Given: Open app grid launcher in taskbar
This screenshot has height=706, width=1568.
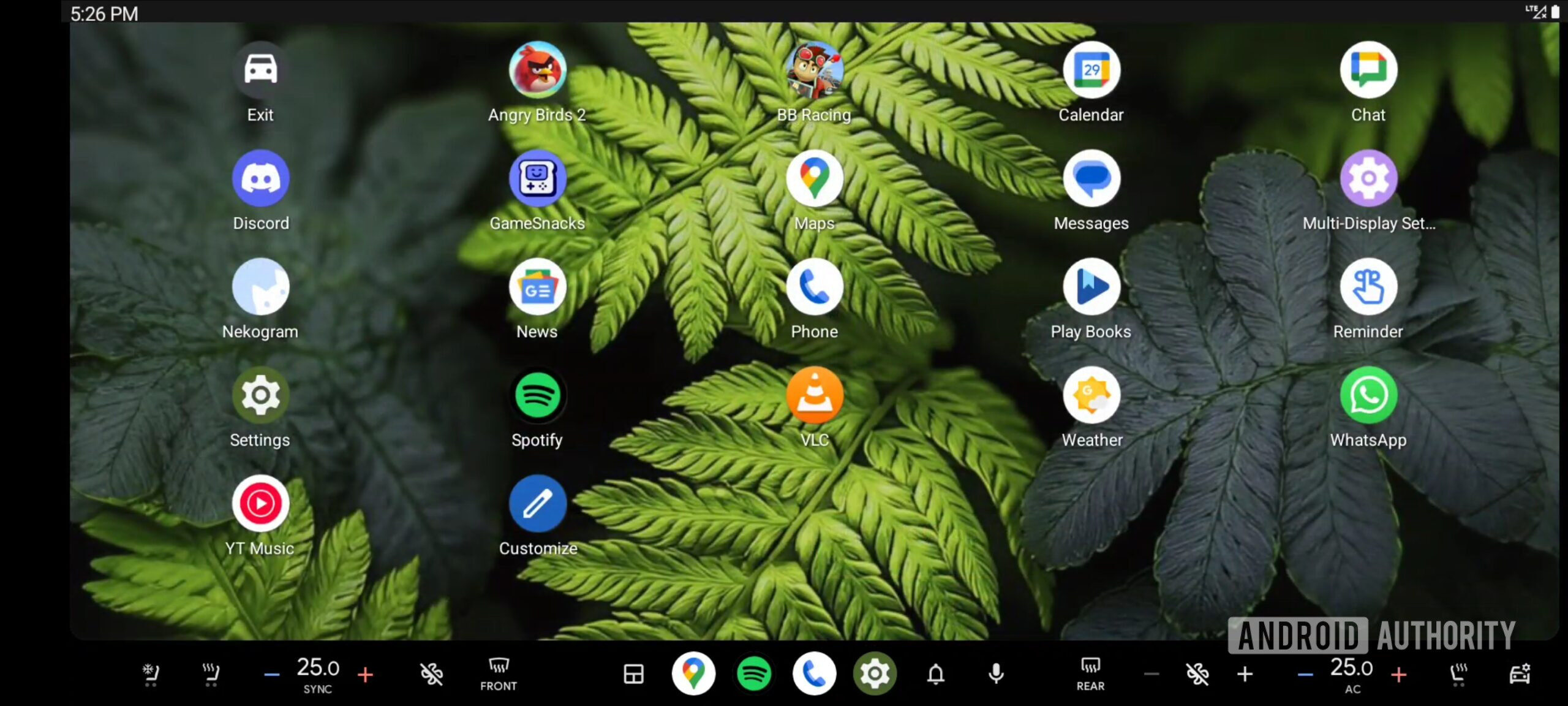Looking at the screenshot, I should 633,674.
